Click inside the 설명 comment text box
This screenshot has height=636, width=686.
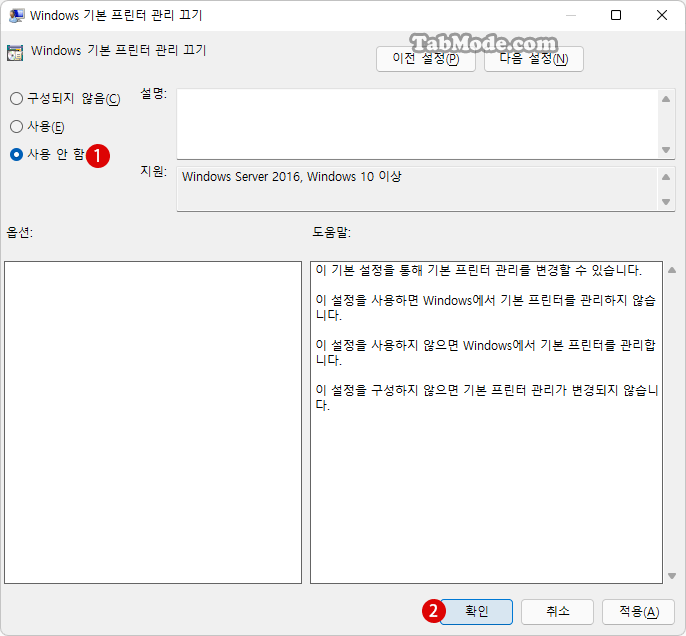(x=418, y=124)
